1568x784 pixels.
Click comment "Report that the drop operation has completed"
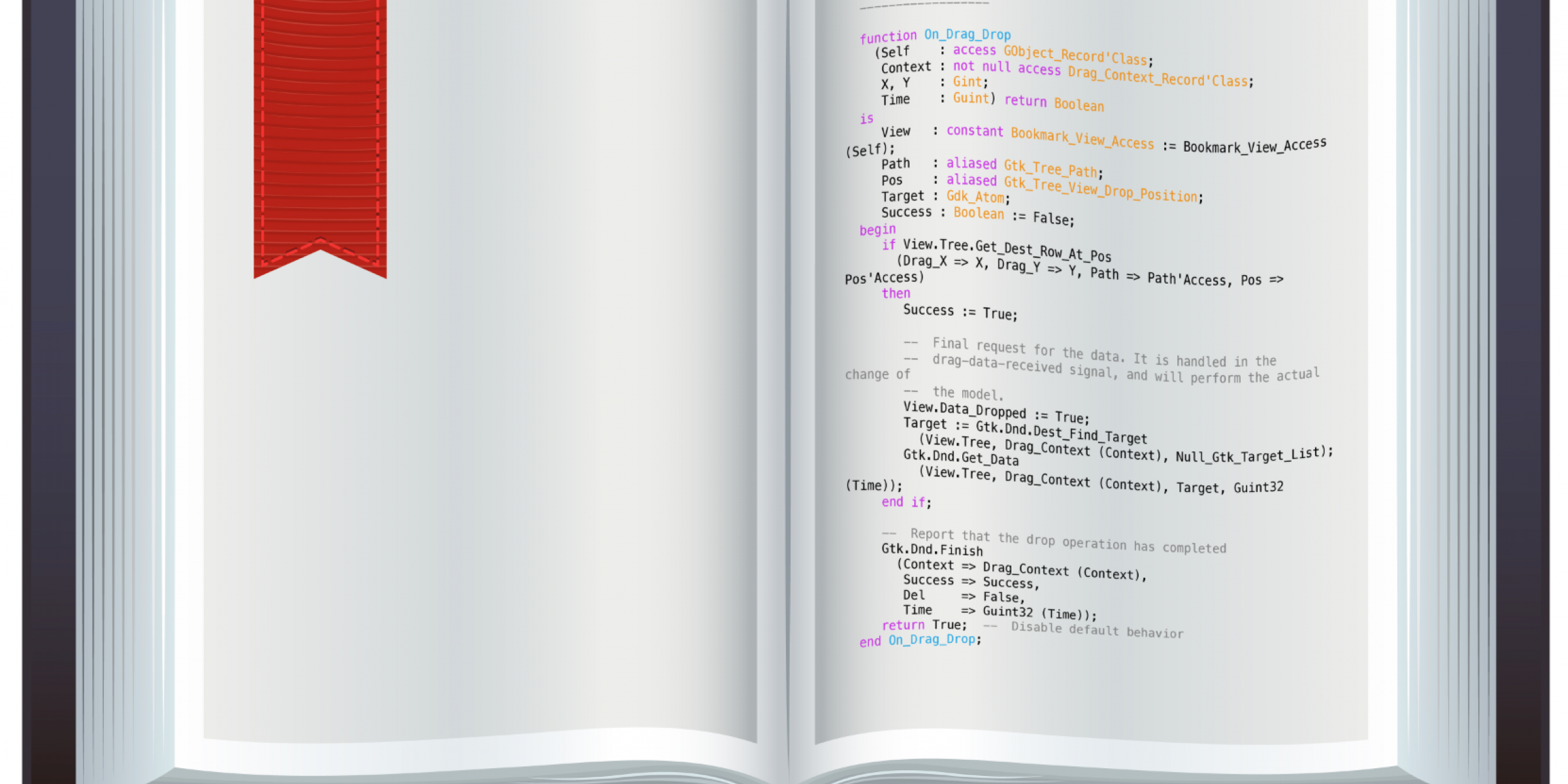(1068, 541)
